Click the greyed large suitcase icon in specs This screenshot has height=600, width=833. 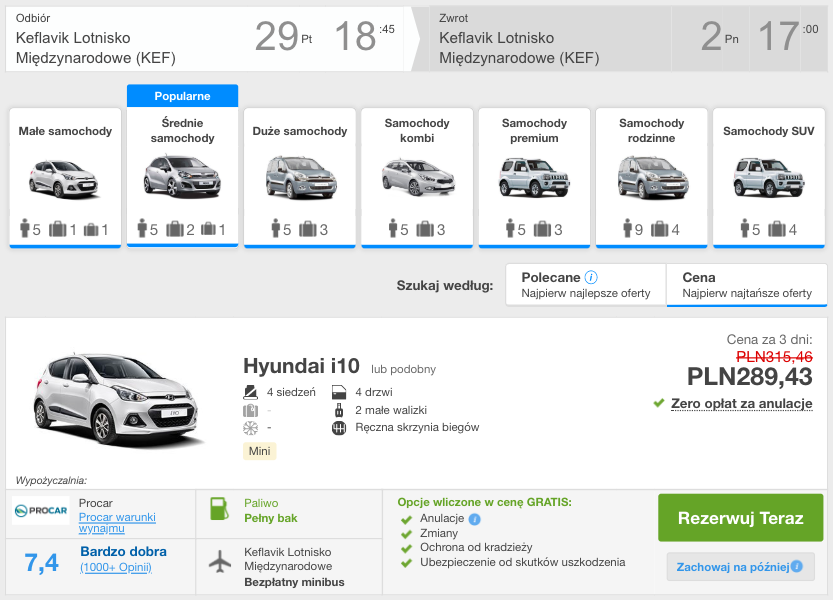point(250,410)
